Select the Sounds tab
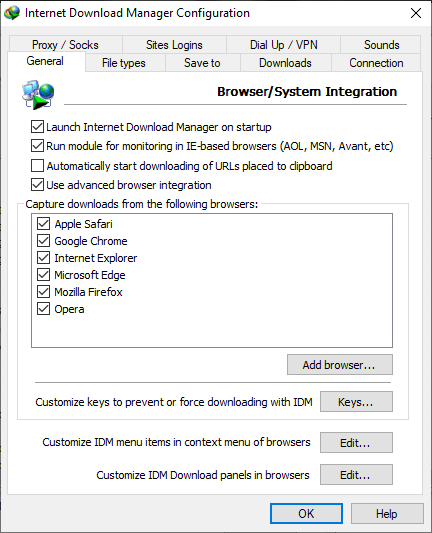This screenshot has height=533, width=432. coord(381,45)
